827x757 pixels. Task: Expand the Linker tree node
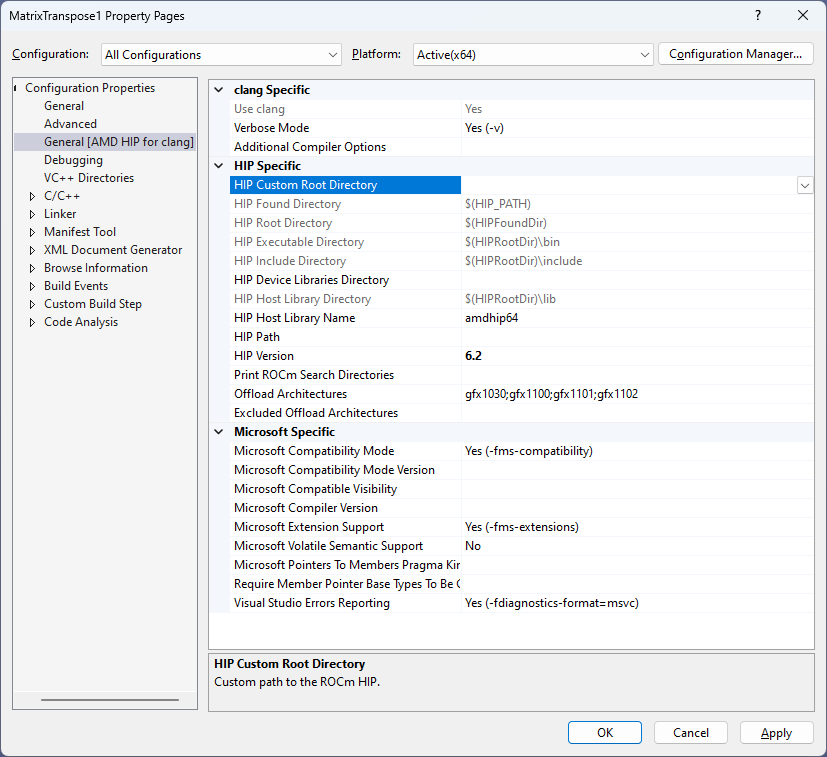pyautogui.click(x=33, y=214)
